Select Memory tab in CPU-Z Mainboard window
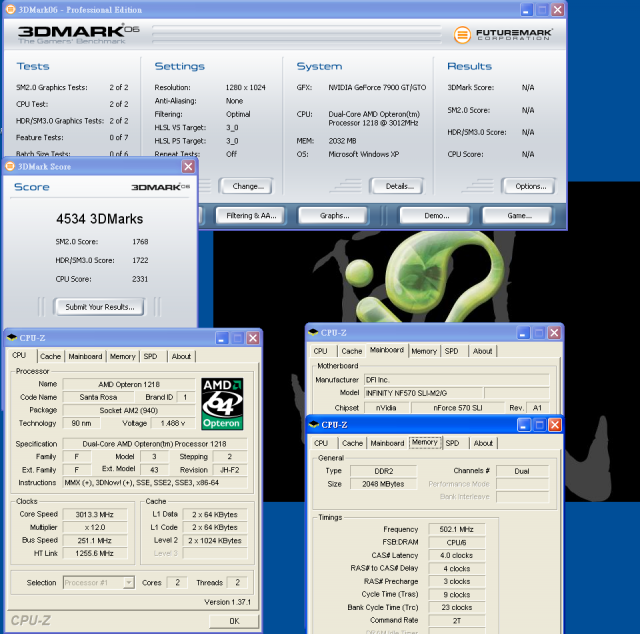Screen dimensions: 640x634 point(424,351)
